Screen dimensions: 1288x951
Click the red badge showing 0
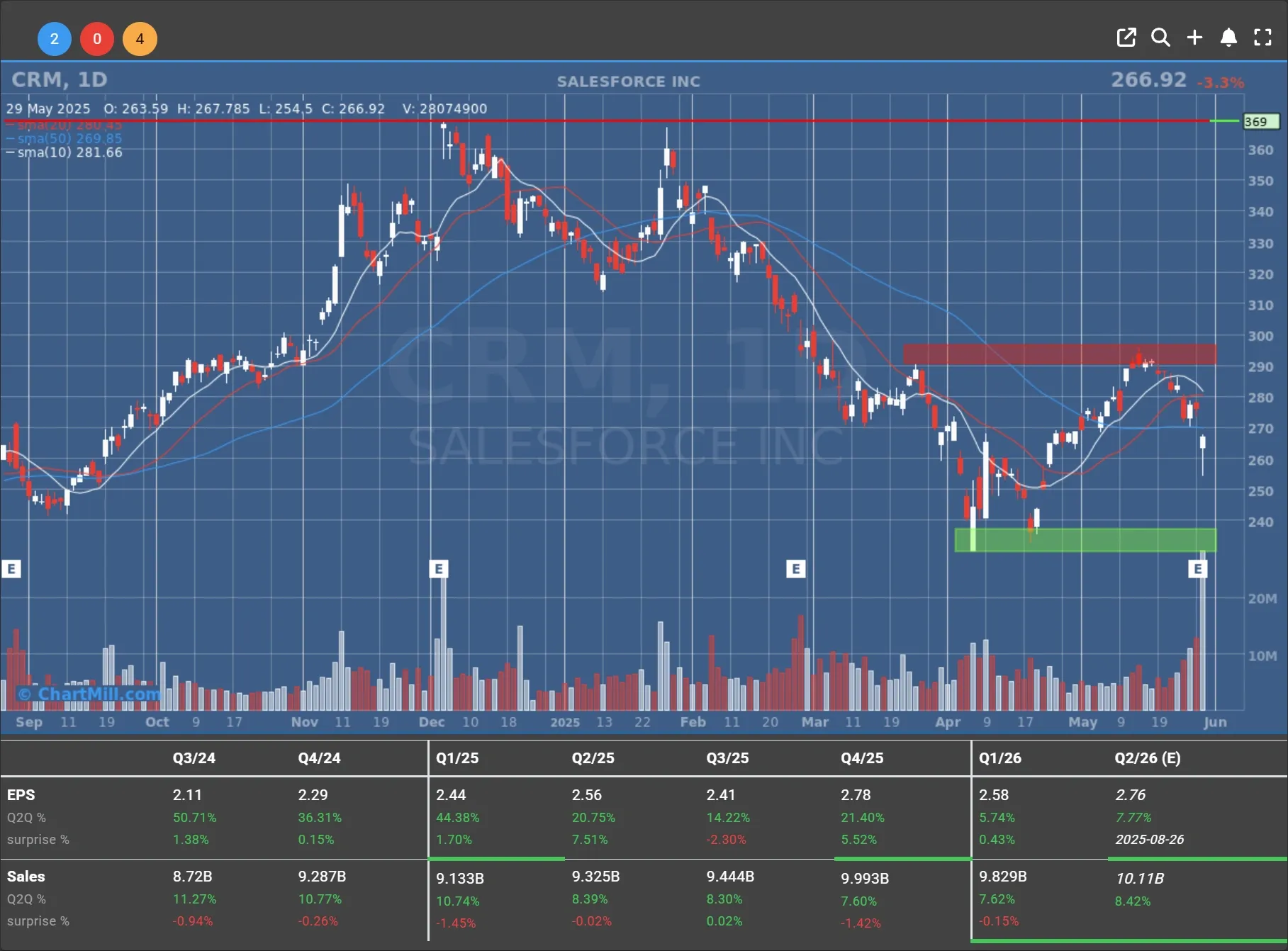pos(97,39)
